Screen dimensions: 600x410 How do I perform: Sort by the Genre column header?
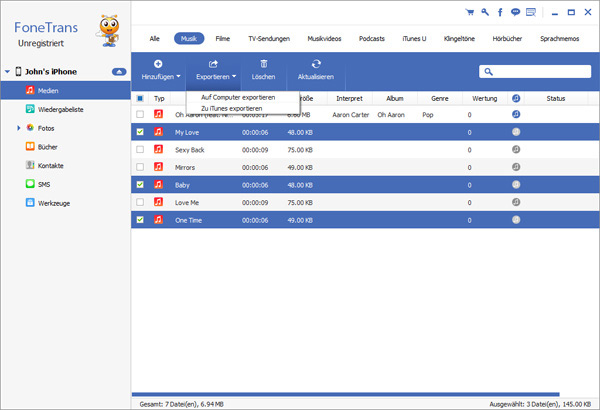point(440,99)
